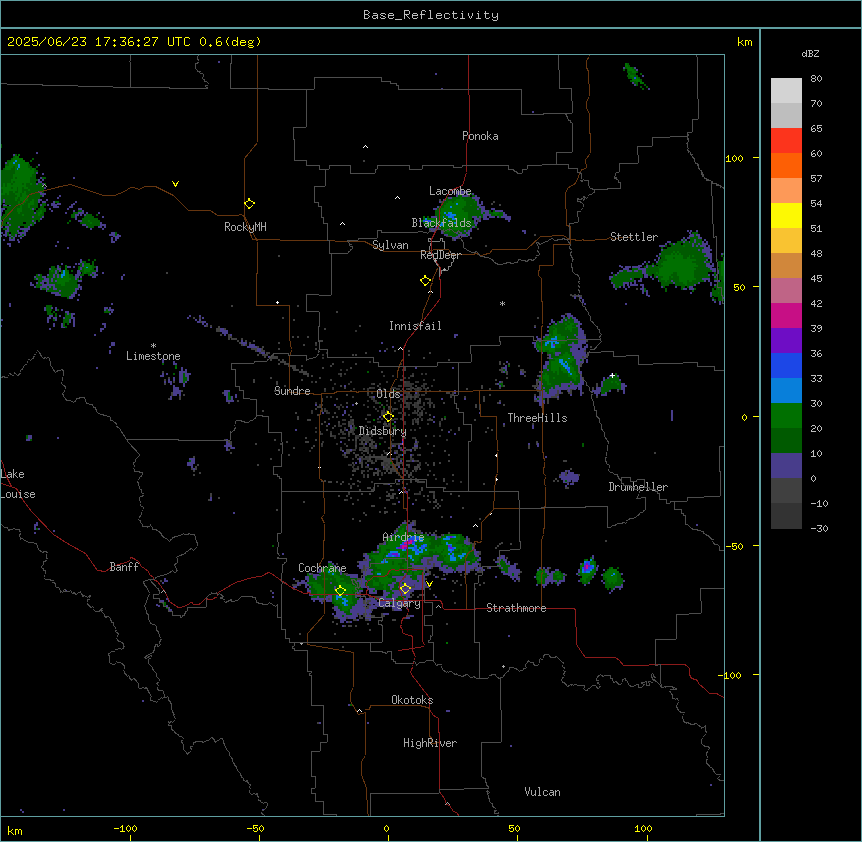
Task: Click the green echo over Lacombe and Blackfalds
Action: tap(458, 215)
